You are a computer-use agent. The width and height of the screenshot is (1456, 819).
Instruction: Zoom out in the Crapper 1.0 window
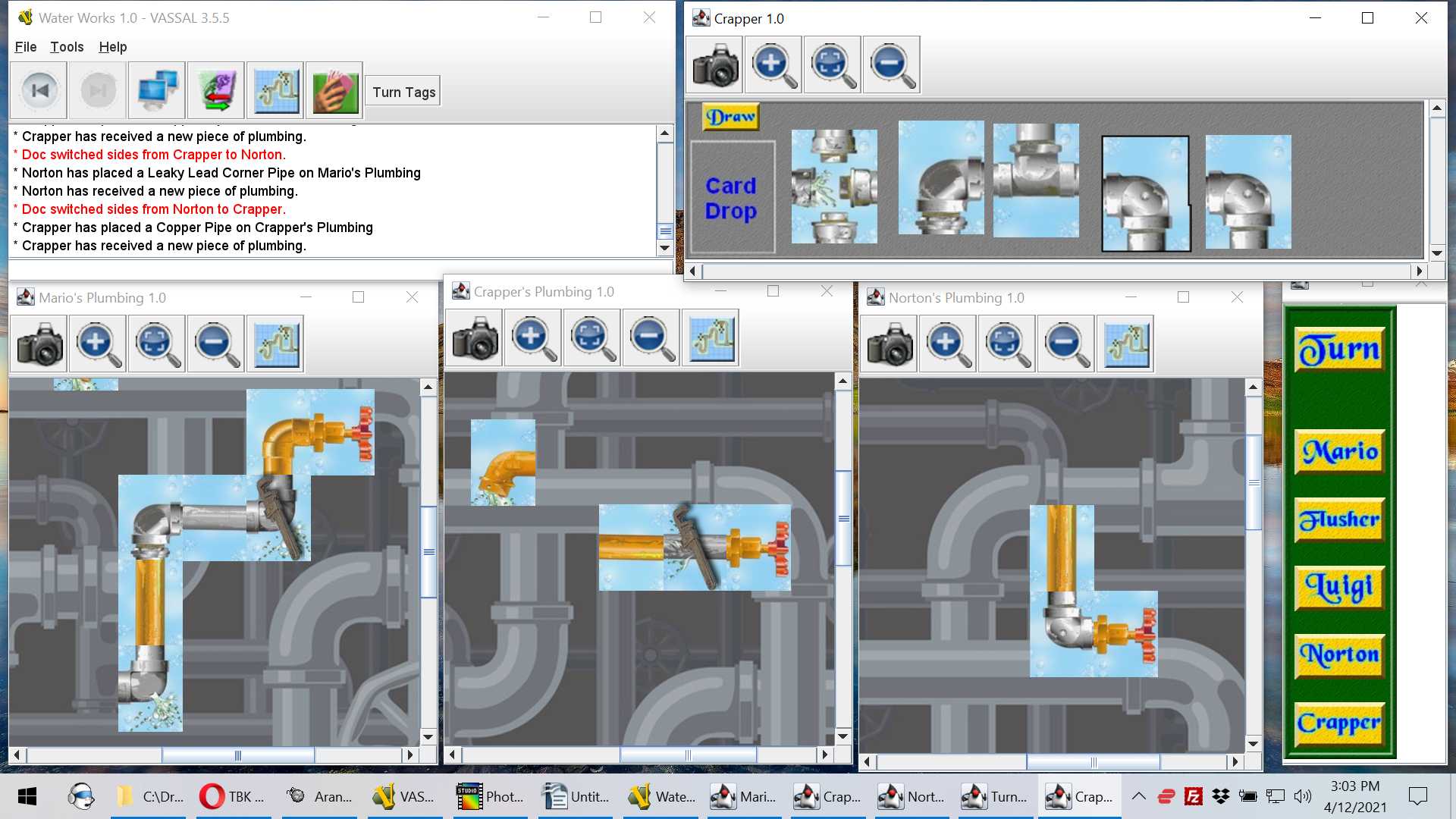[892, 64]
